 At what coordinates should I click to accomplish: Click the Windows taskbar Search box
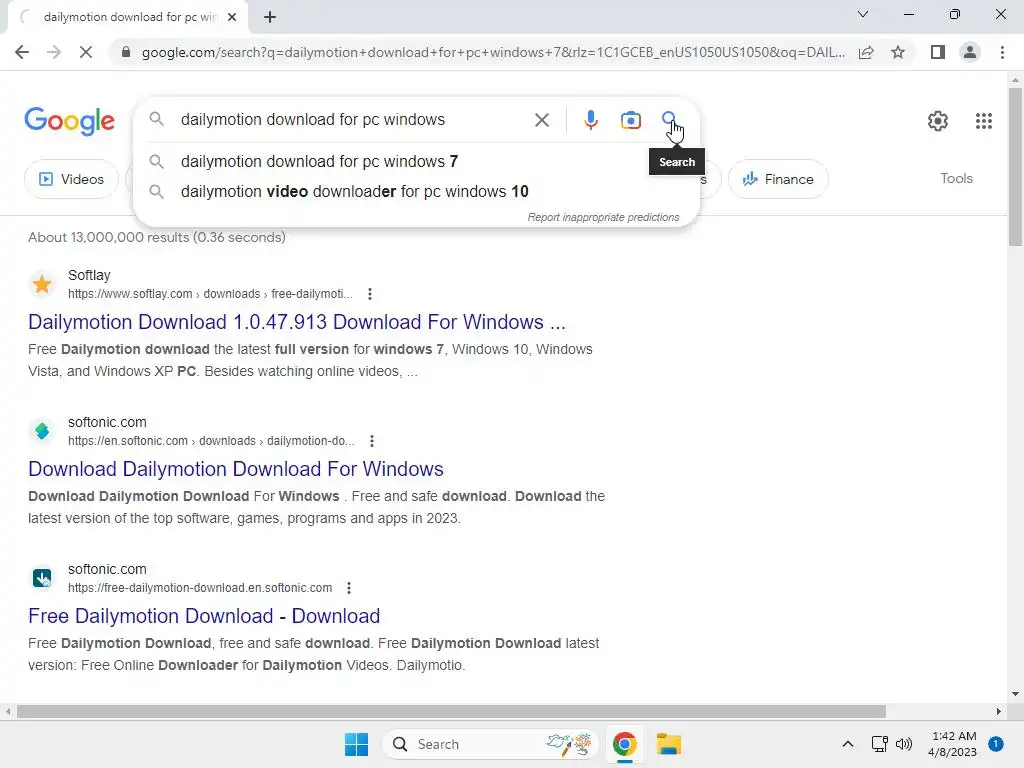(x=491, y=744)
